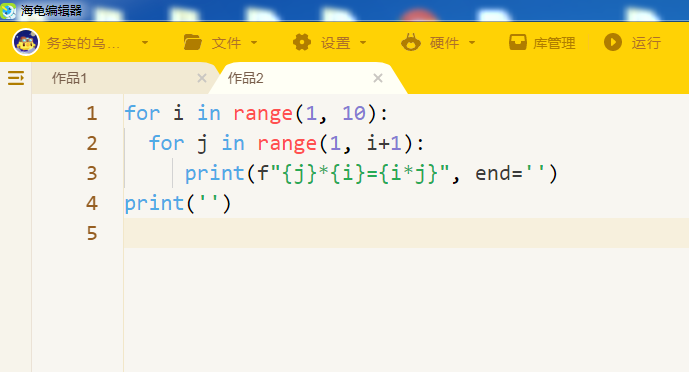Click the user avatar icon
This screenshot has height=372, width=689.
(25, 43)
